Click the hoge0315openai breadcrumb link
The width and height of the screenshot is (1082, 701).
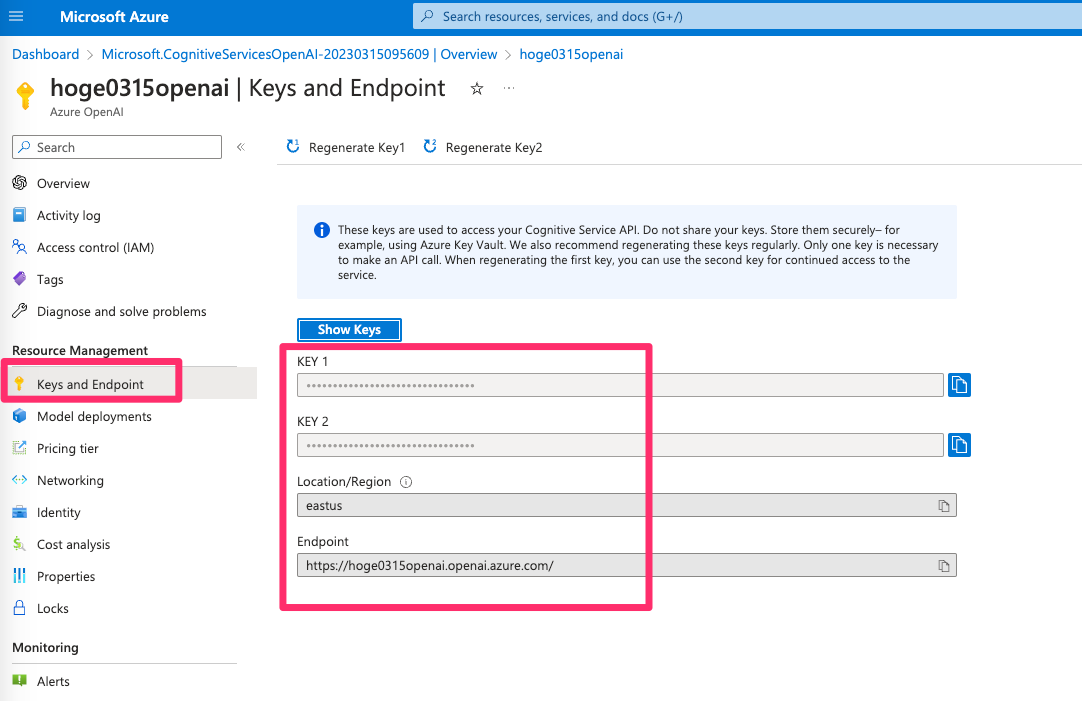pos(571,55)
